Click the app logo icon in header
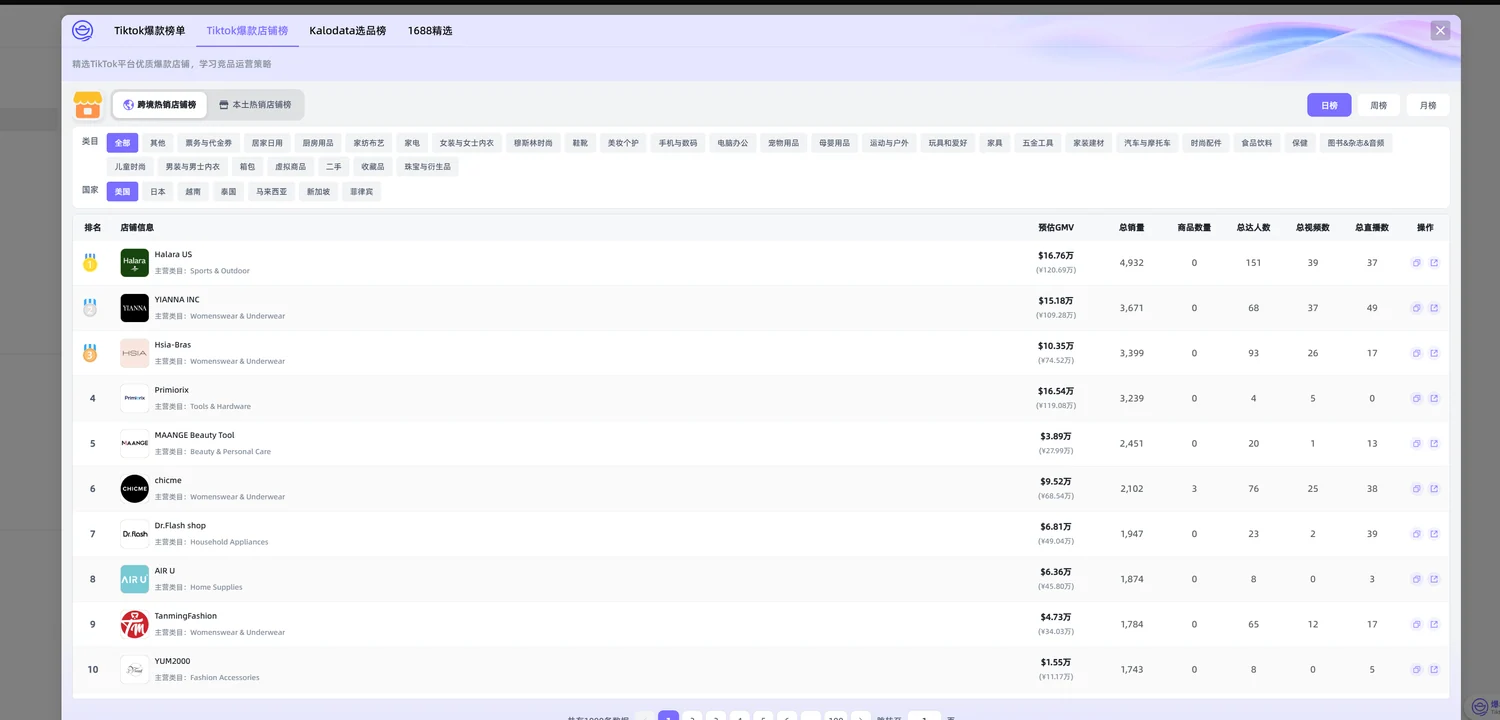Image resolution: width=1500 pixels, height=720 pixels. [x=82, y=31]
